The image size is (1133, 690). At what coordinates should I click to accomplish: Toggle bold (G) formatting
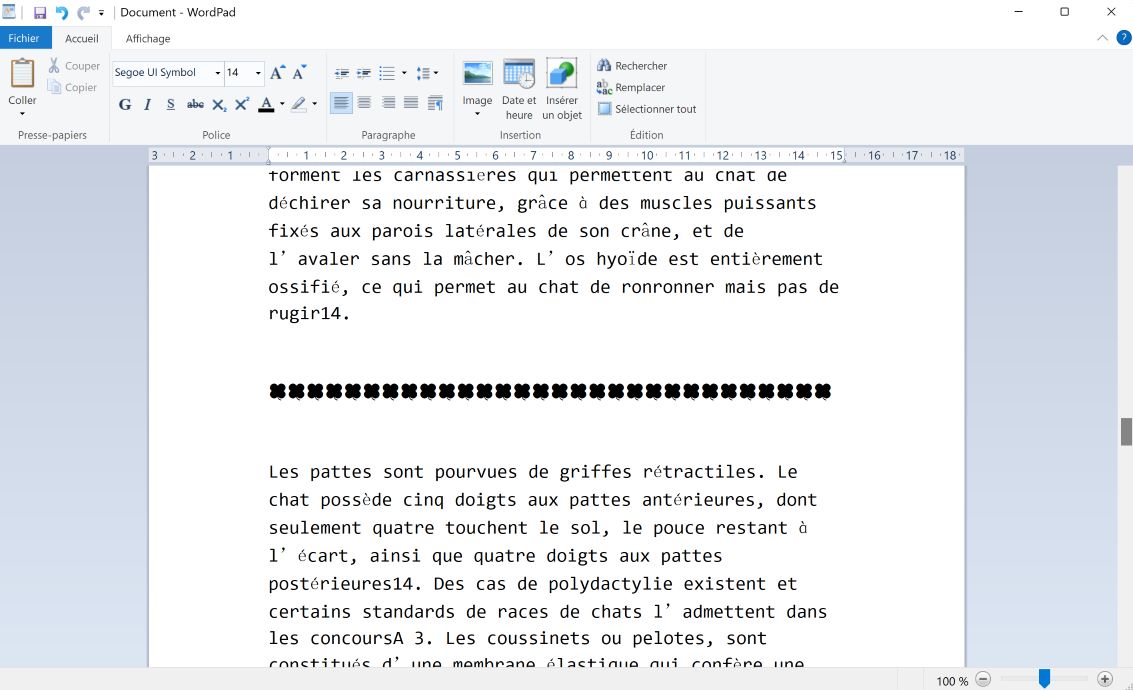pyautogui.click(x=125, y=104)
